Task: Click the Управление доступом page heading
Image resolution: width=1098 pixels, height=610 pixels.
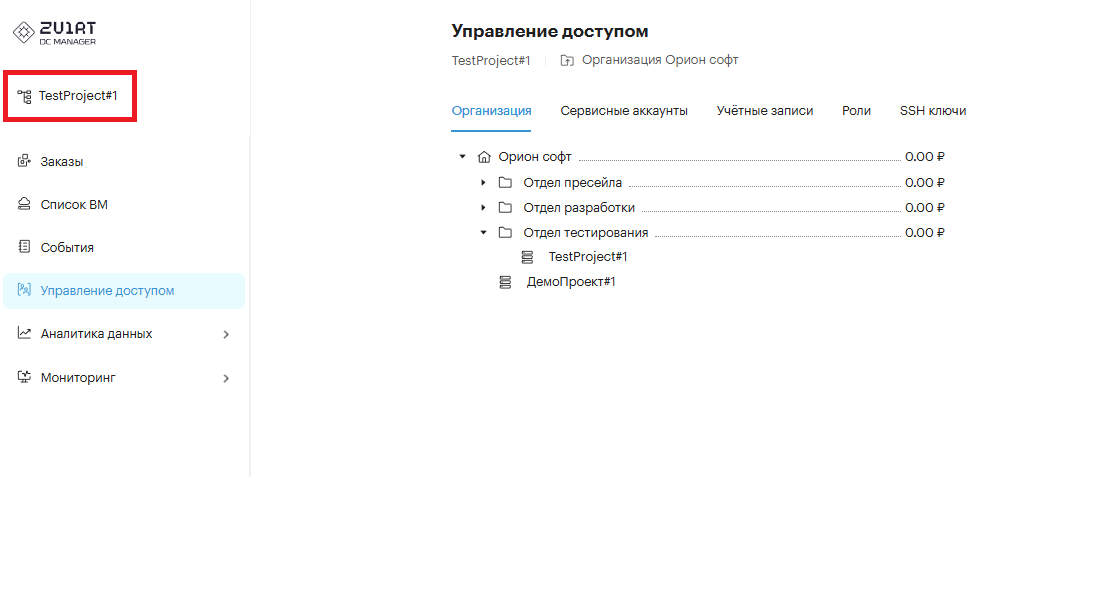Action: coord(550,32)
